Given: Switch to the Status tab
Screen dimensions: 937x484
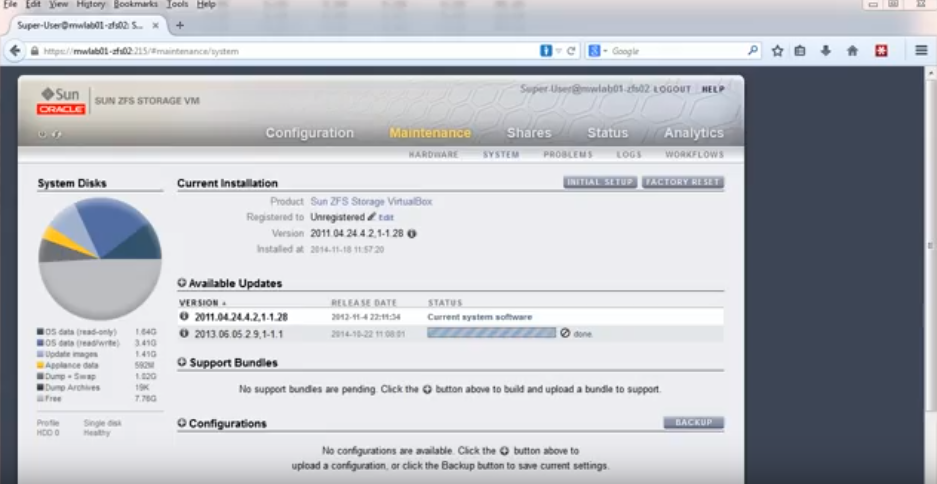Looking at the screenshot, I should point(608,133).
